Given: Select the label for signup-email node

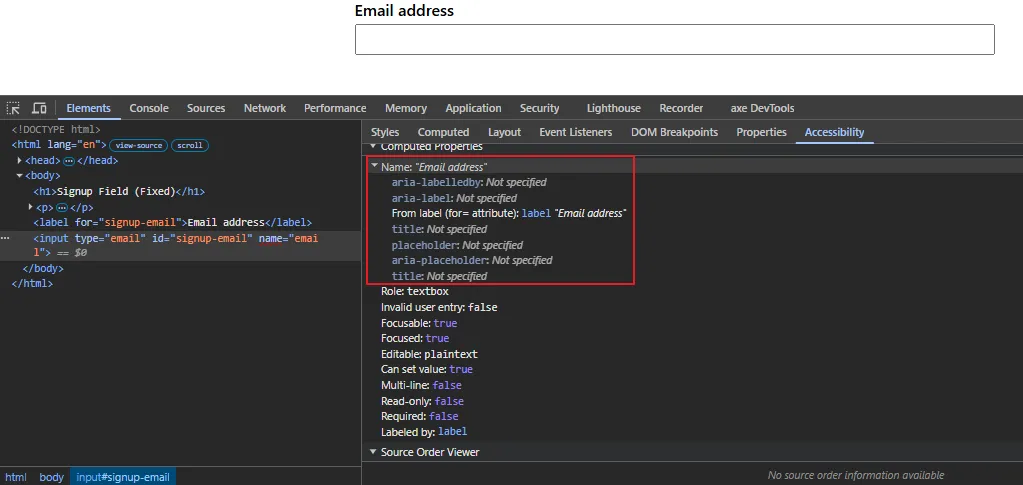Looking at the screenshot, I should click(173, 223).
